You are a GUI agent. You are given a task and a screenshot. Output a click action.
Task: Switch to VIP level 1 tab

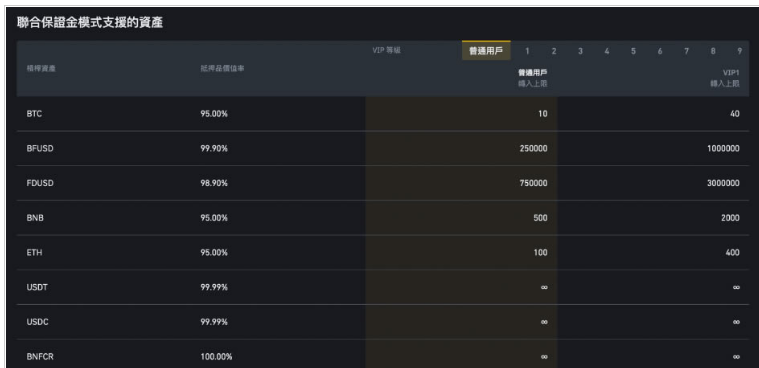coord(527,51)
